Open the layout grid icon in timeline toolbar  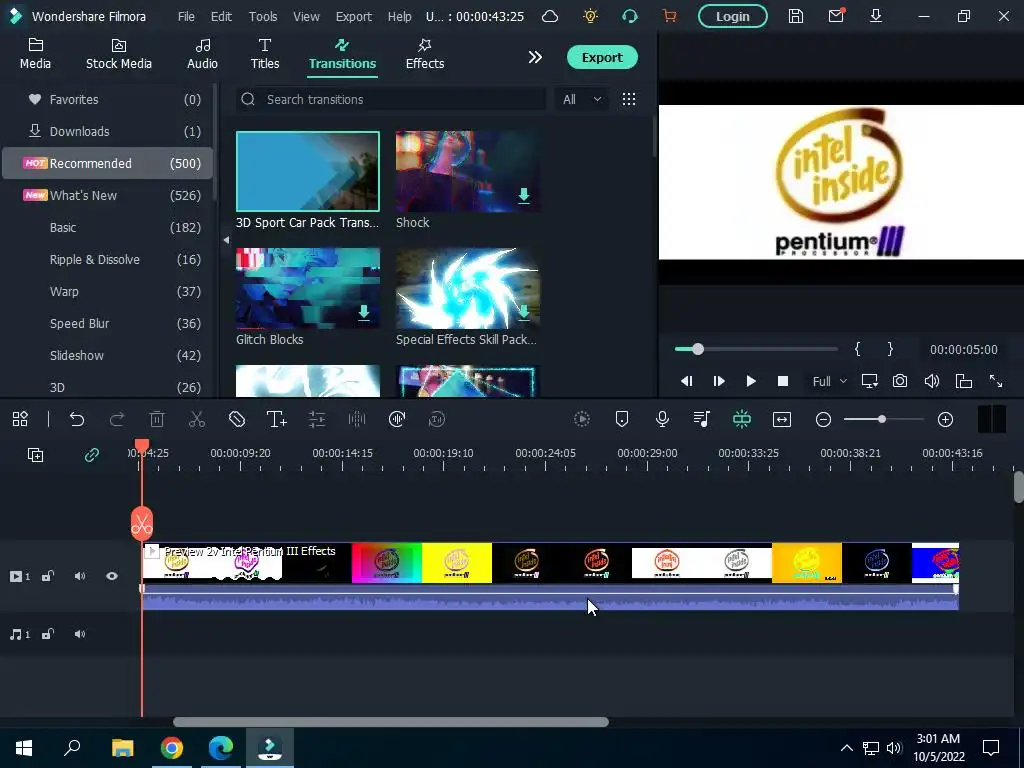click(20, 419)
